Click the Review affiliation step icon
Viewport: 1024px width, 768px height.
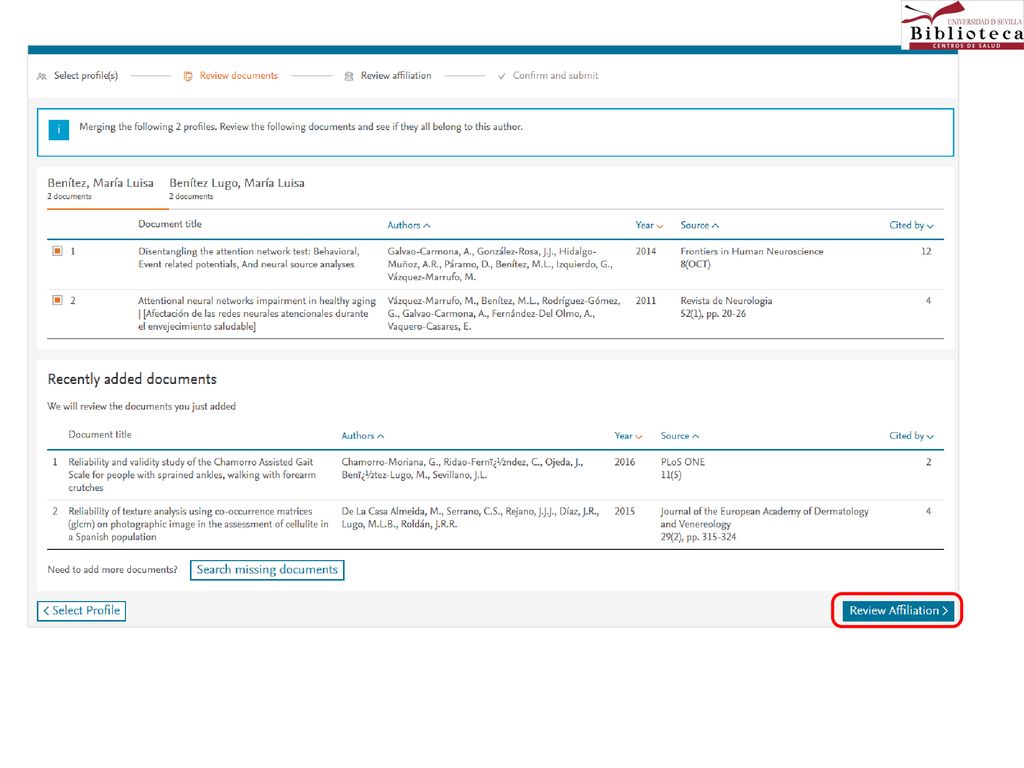349,76
